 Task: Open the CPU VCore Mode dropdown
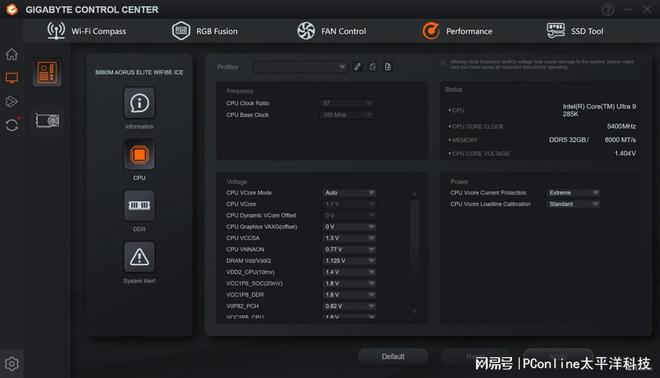(349, 193)
